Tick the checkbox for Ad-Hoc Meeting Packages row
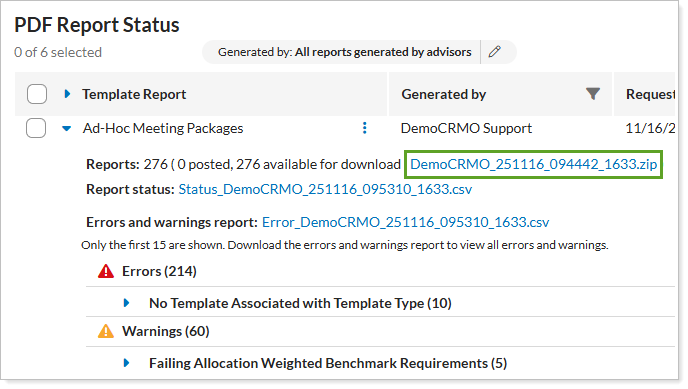Viewport: 688px width, 389px height. 36,128
